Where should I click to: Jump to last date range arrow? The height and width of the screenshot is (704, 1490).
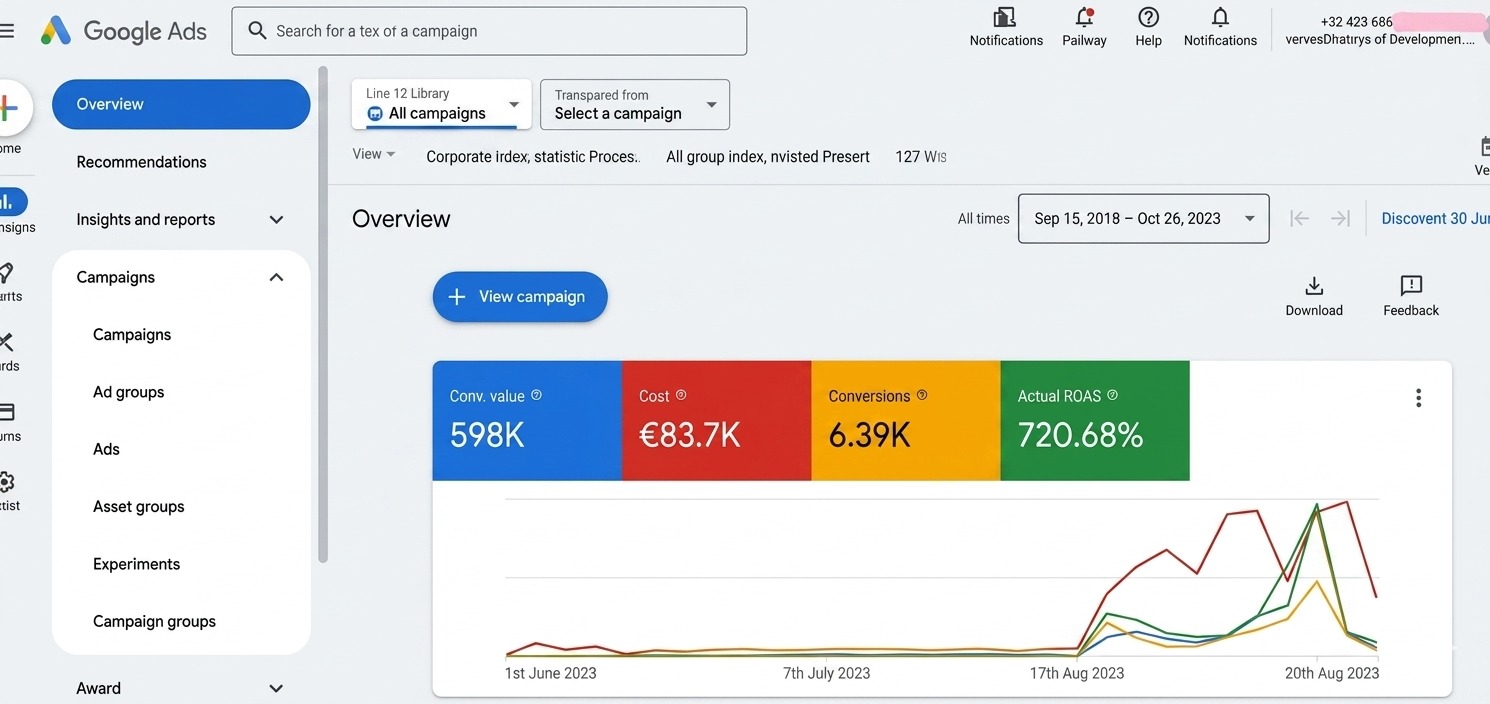click(1340, 218)
